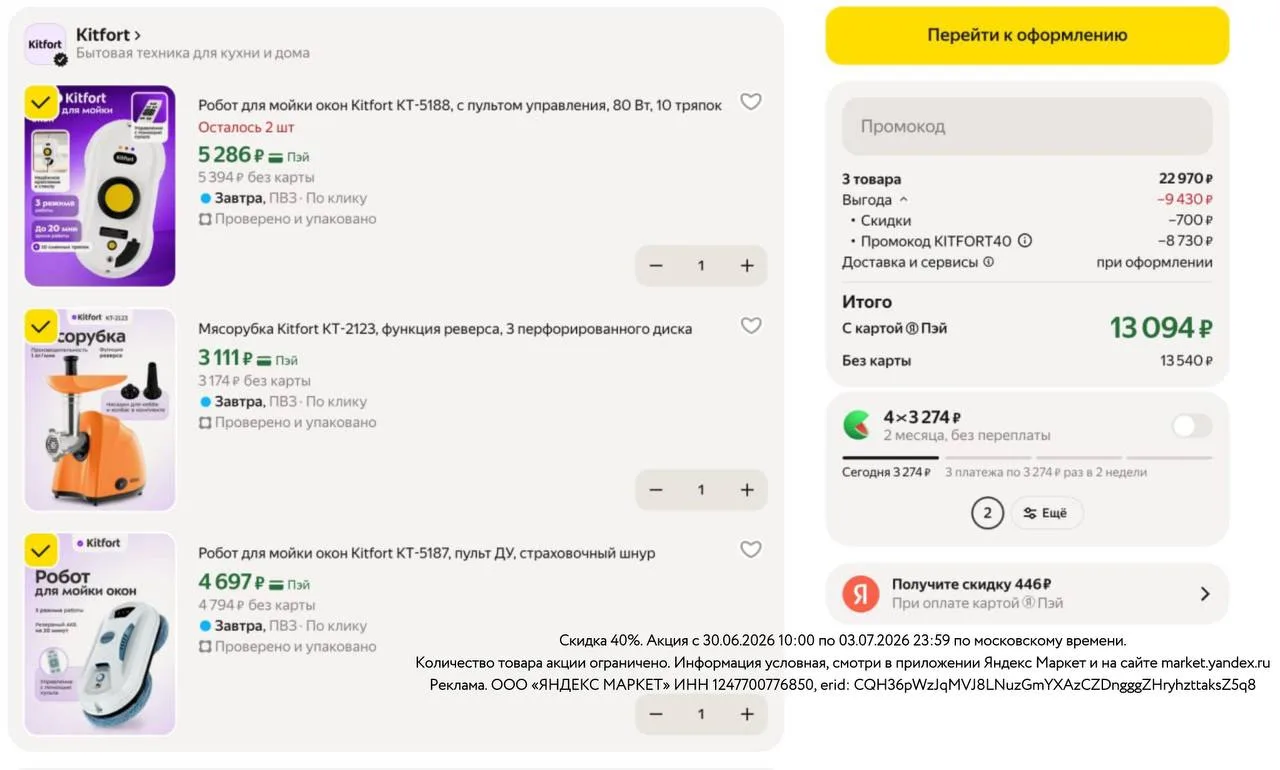Favorite the Kitfort KT-5187 window robot

[751, 549]
